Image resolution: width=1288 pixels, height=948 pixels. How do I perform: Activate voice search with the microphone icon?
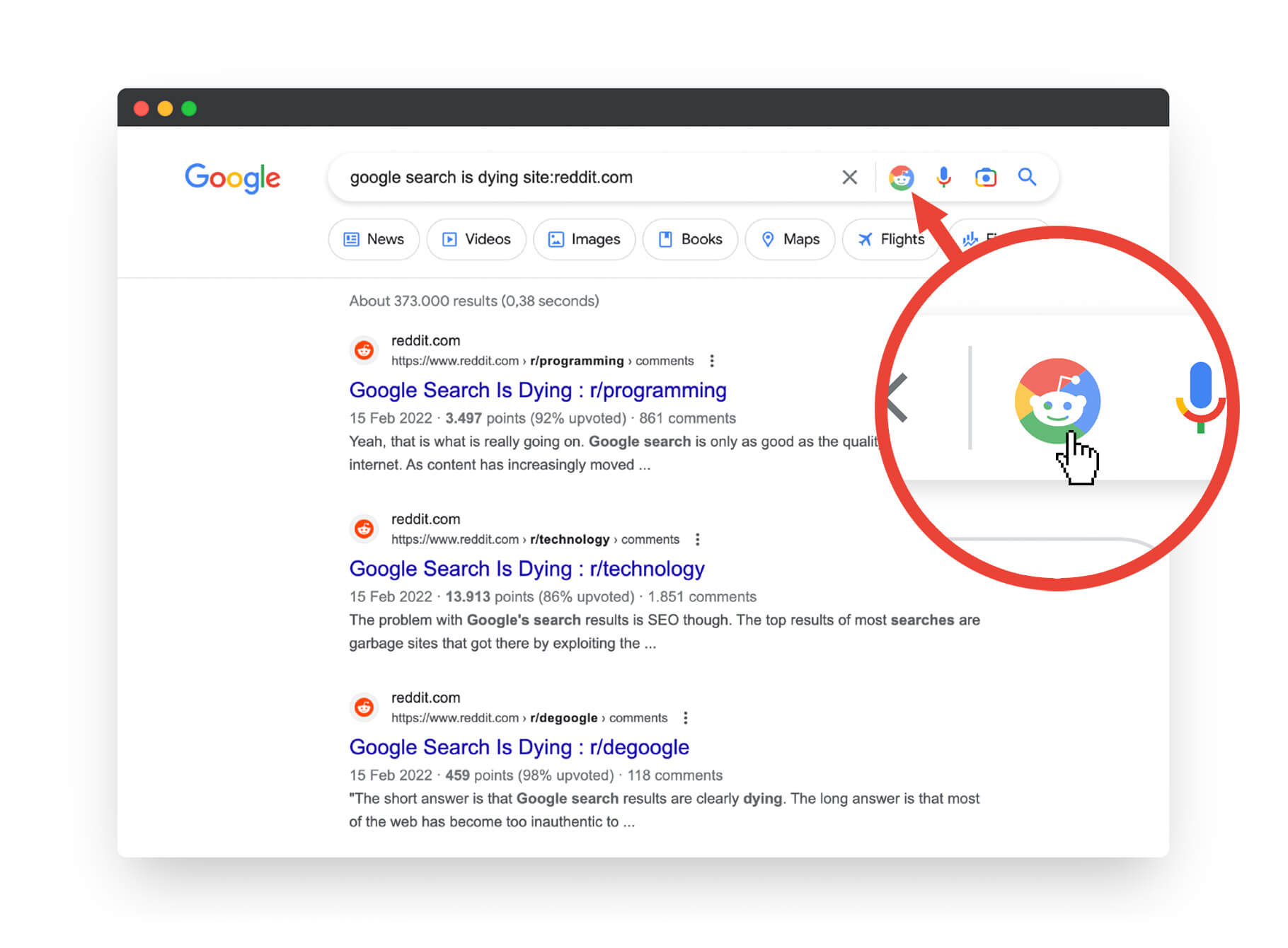[943, 178]
